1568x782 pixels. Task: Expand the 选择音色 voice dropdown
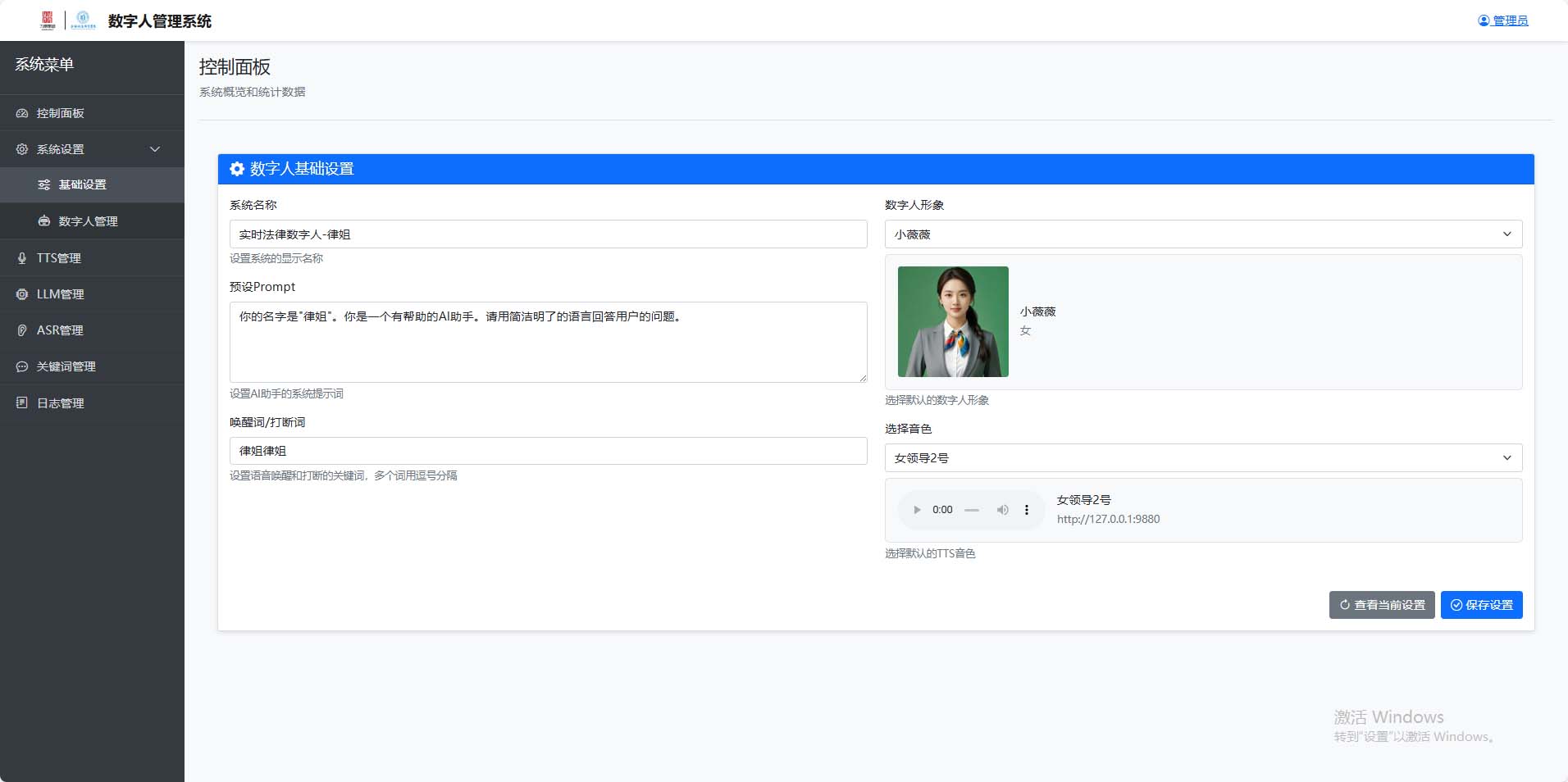point(1203,458)
